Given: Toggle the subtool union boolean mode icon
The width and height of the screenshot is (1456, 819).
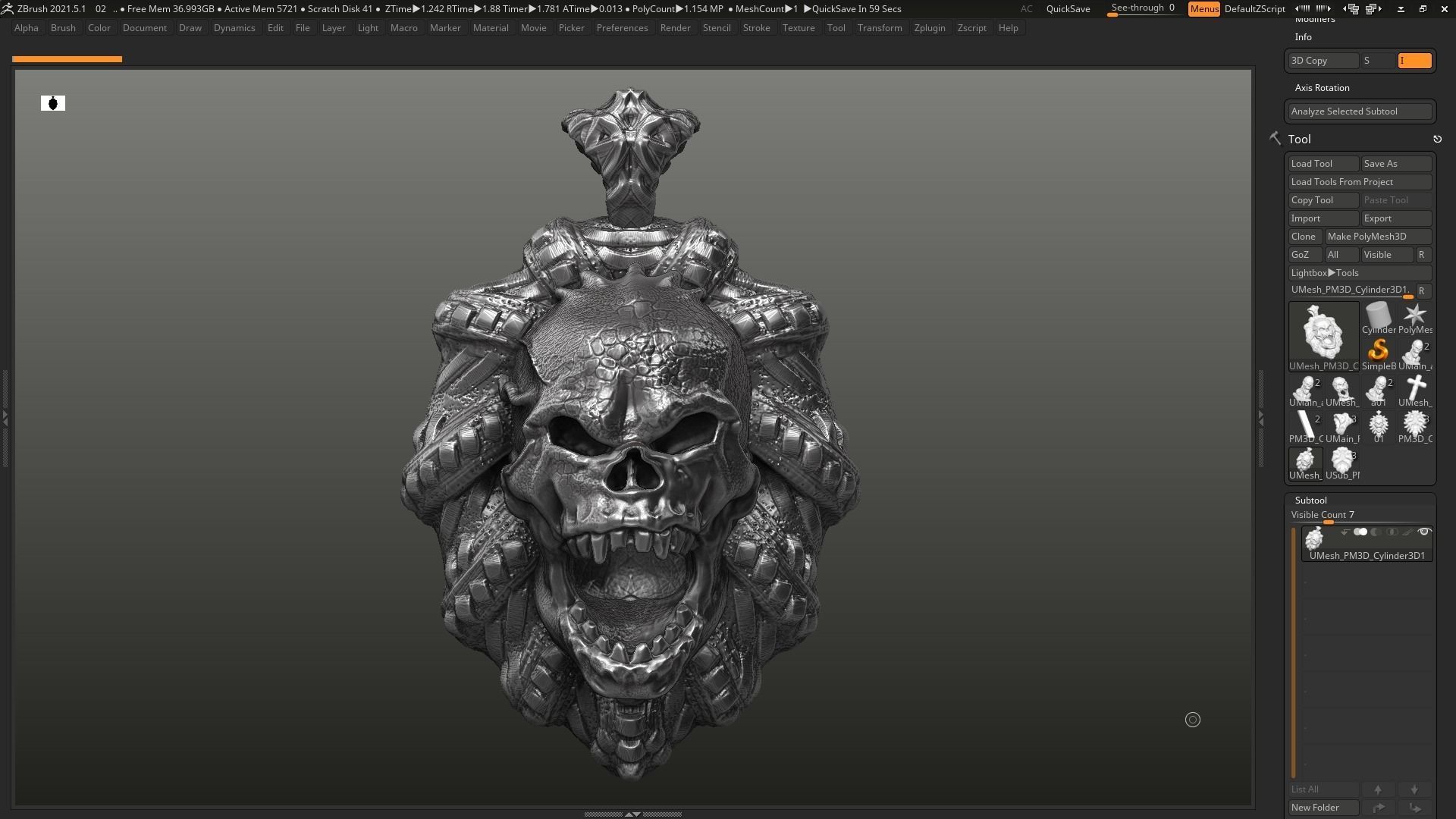Looking at the screenshot, I should coord(1360,532).
